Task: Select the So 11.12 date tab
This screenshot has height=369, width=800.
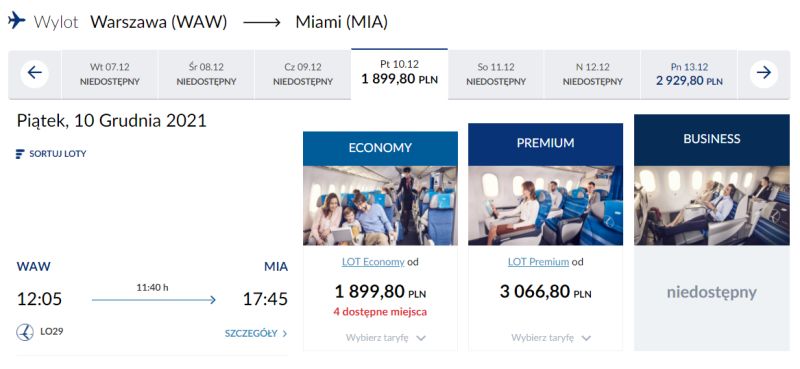Action: click(x=496, y=74)
